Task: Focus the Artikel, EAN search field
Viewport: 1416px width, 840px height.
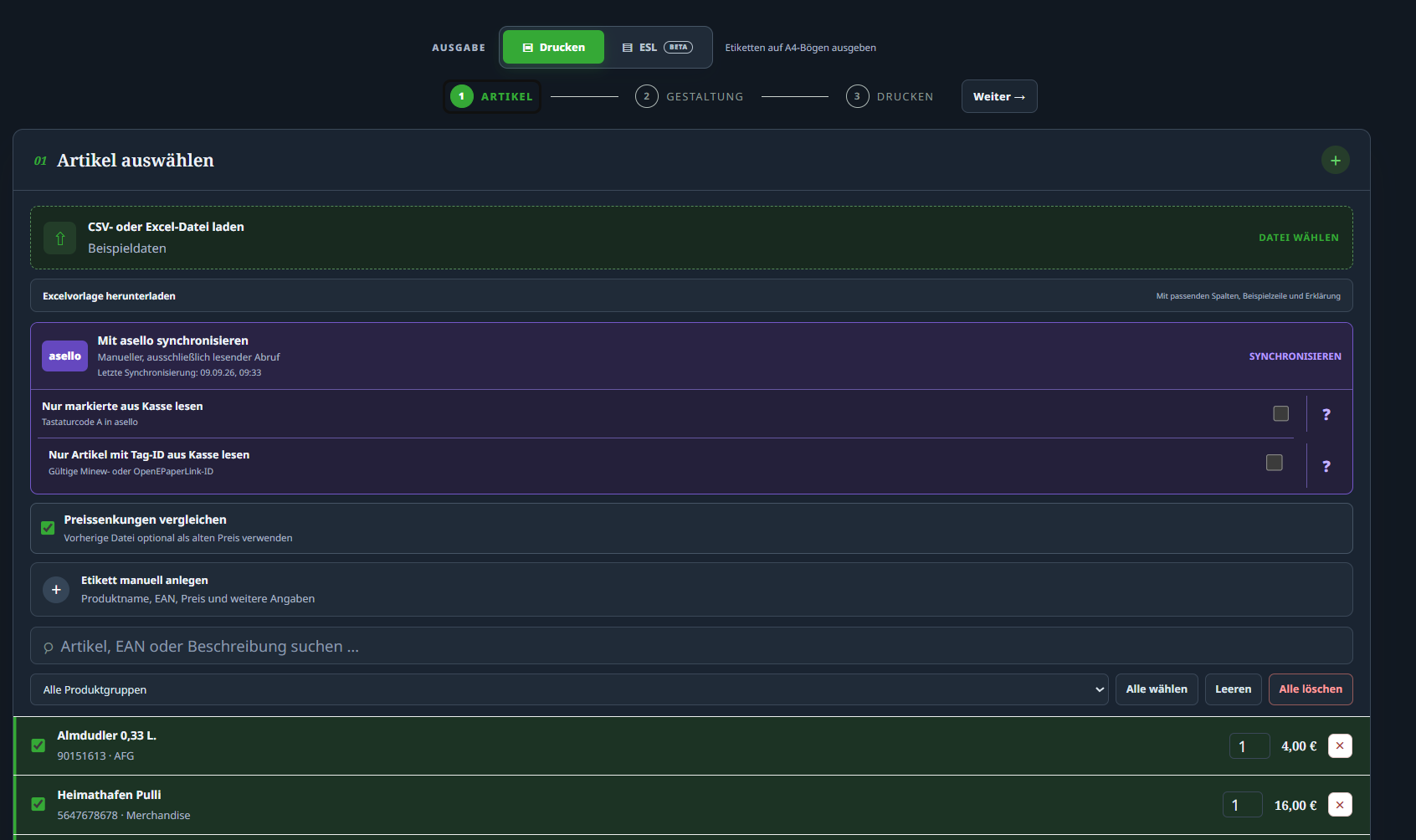Action: [691, 646]
